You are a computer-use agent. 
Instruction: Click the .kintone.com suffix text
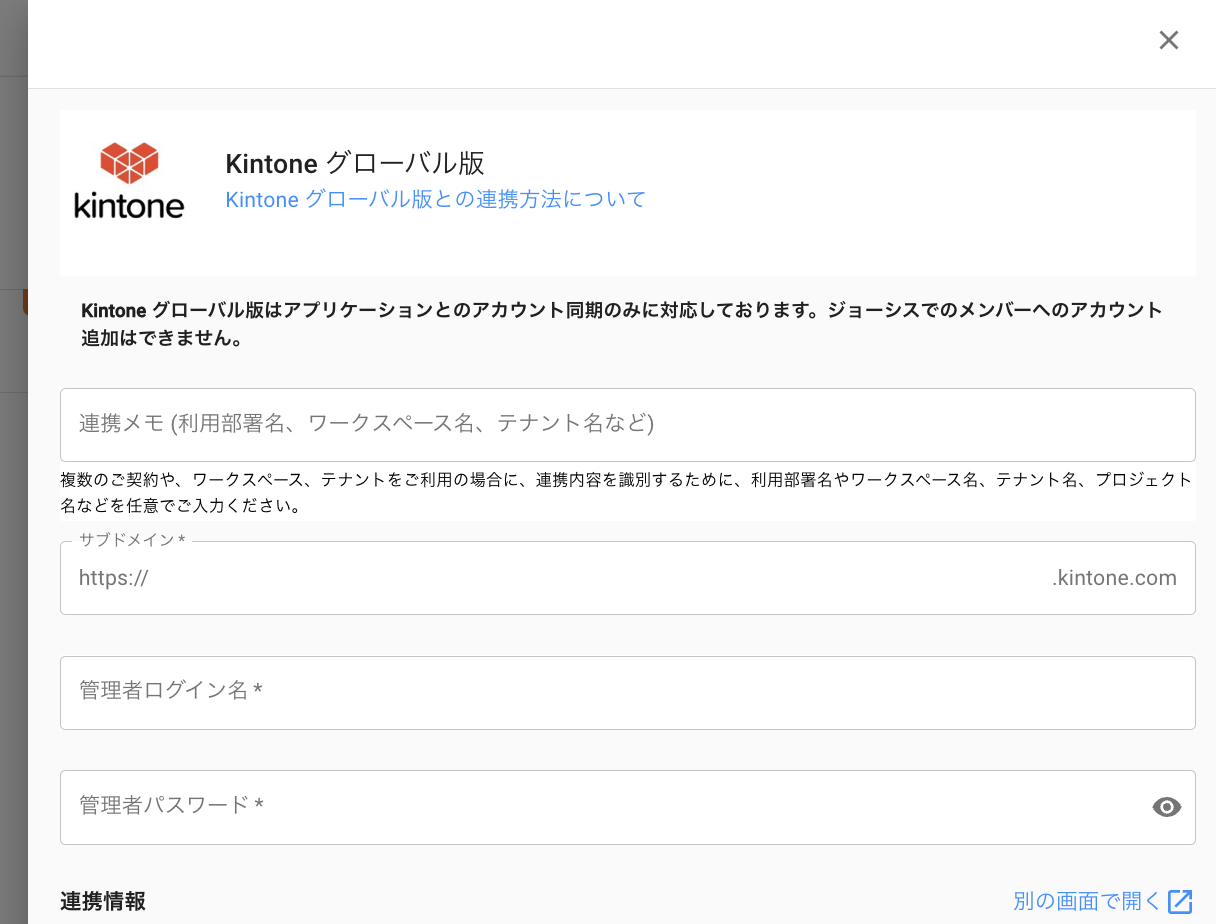pos(1114,578)
